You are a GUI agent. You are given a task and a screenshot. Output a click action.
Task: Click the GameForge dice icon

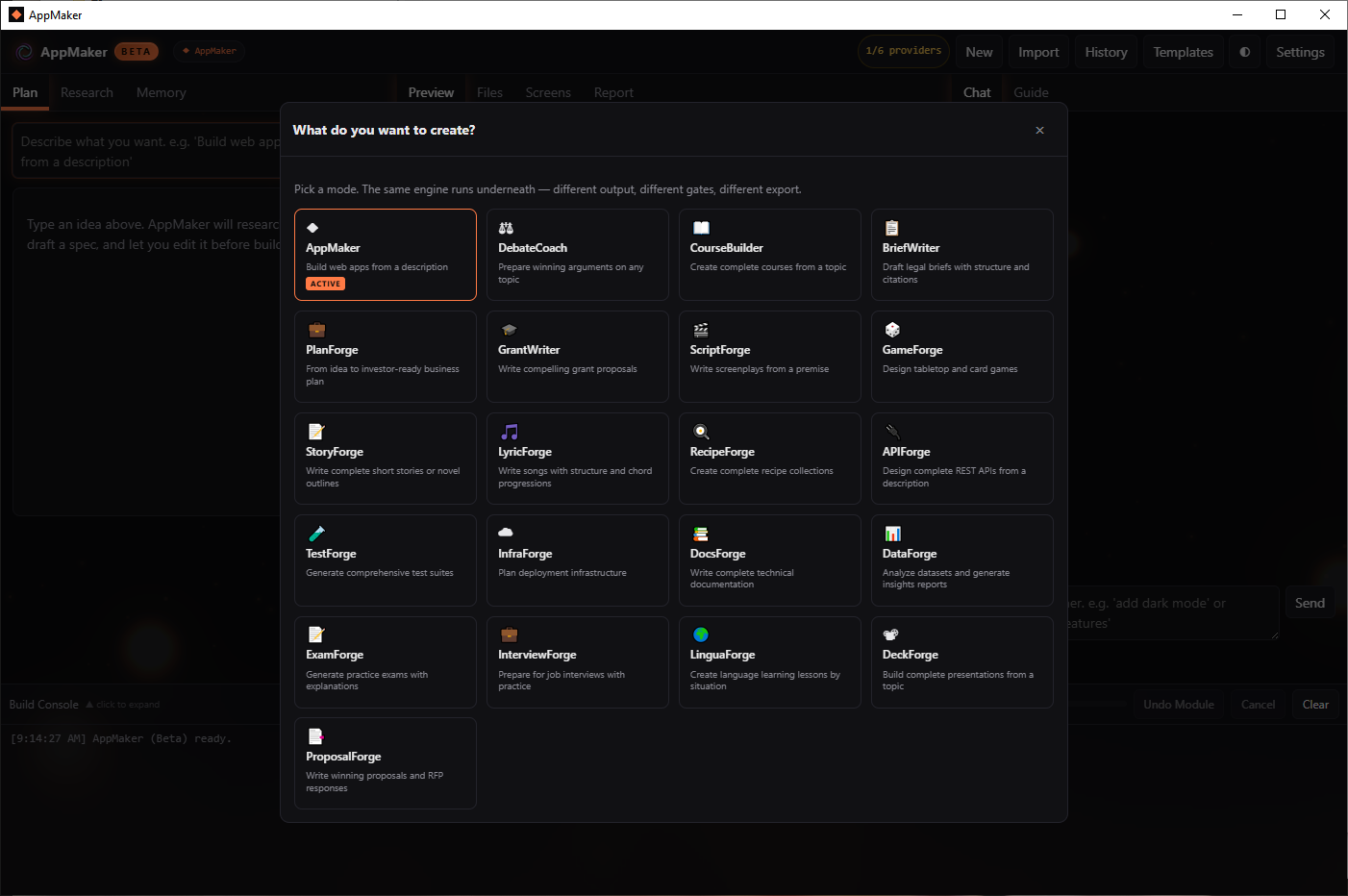pyautogui.click(x=892, y=330)
